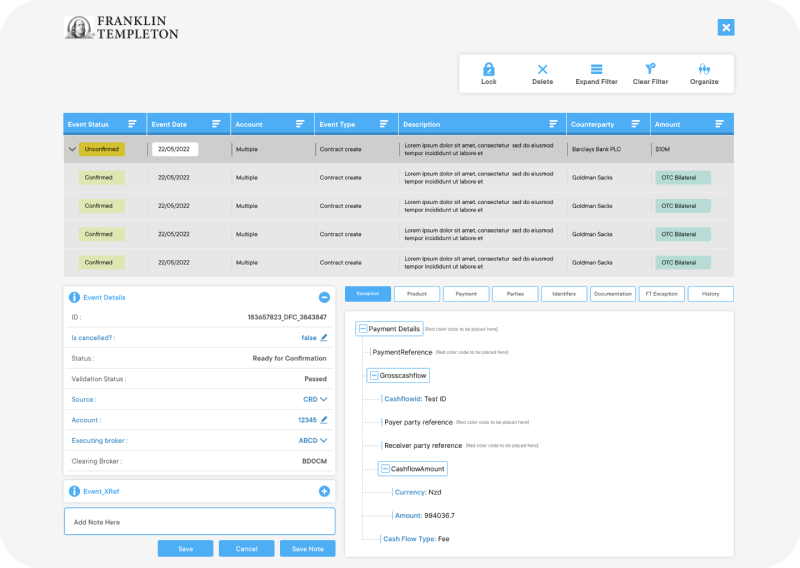Click the Delete X icon
The width and height of the screenshot is (800, 568).
pos(542,69)
